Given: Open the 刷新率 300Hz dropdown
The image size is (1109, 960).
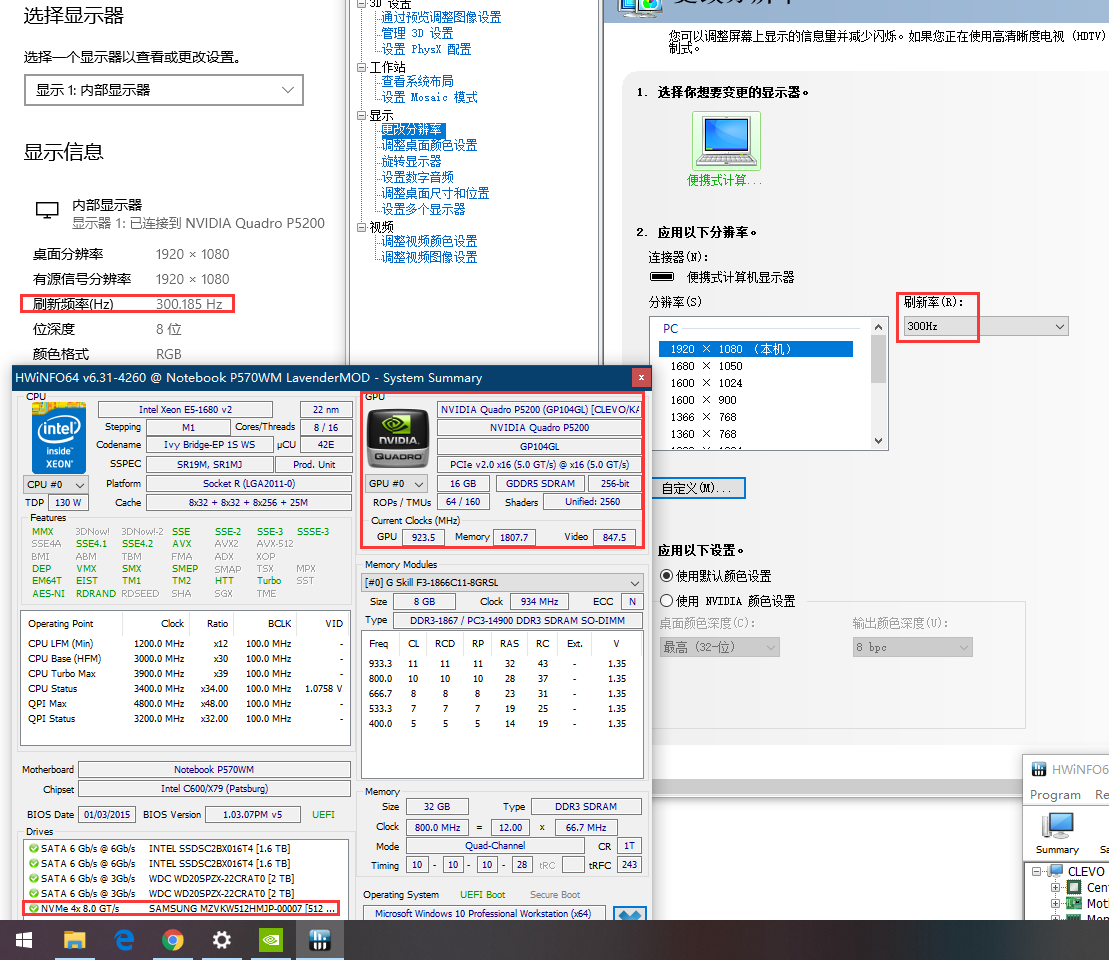Looking at the screenshot, I should click(986, 326).
